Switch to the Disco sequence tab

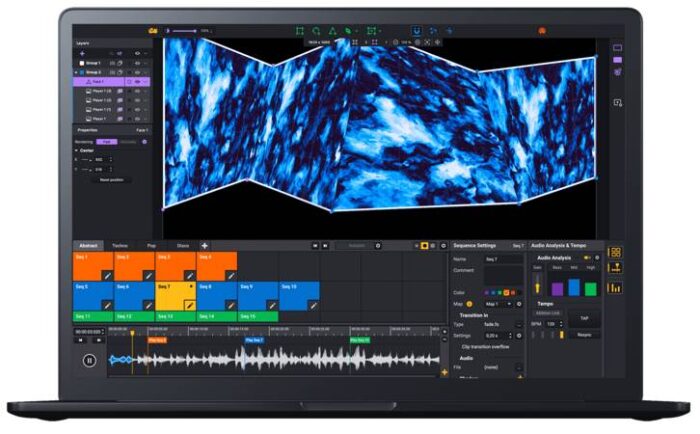tap(183, 245)
